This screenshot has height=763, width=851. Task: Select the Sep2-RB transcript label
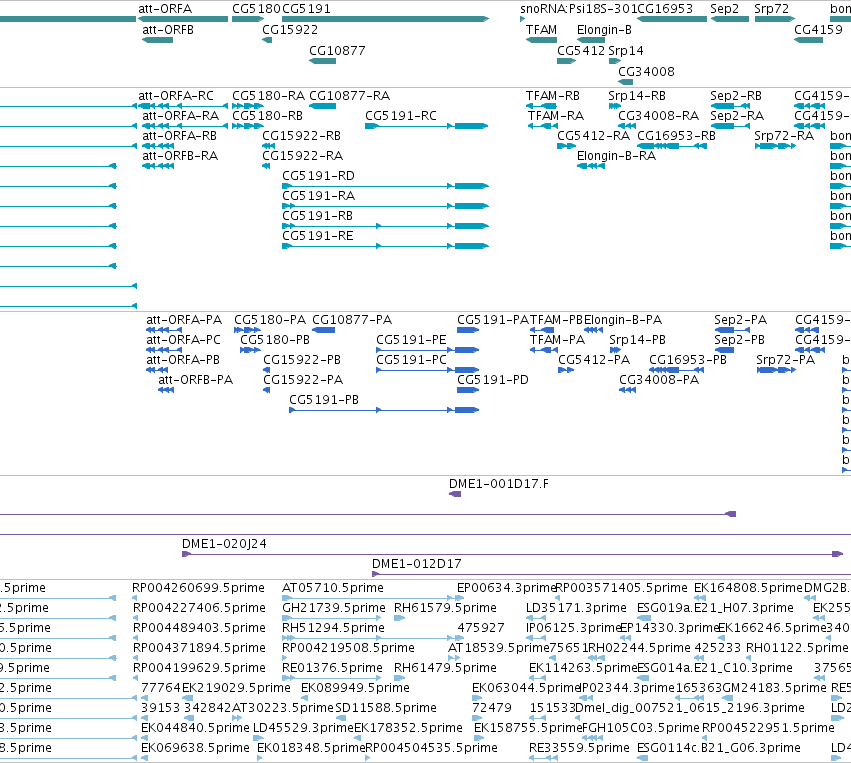pyautogui.click(x=736, y=96)
